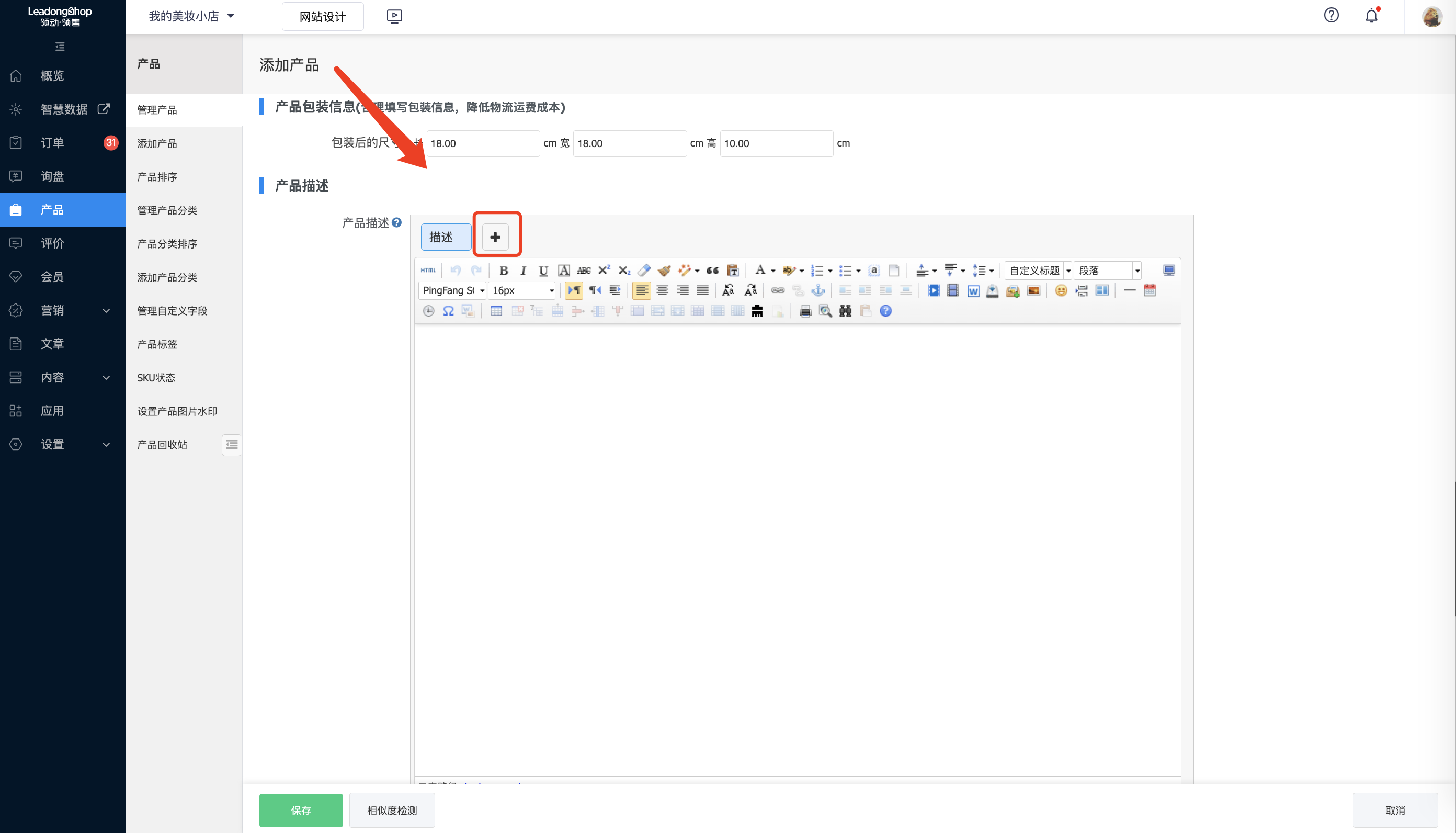Click the print icon in the toolbar

[x=805, y=311]
